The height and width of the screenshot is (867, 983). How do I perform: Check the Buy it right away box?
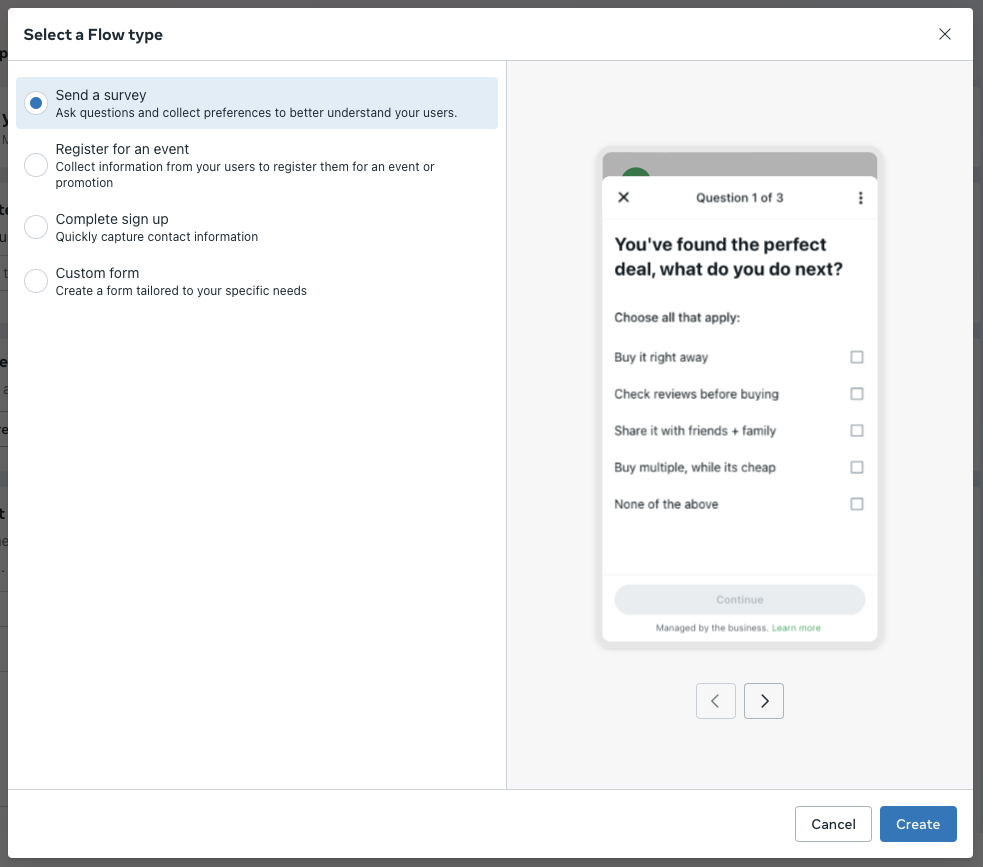coord(856,357)
